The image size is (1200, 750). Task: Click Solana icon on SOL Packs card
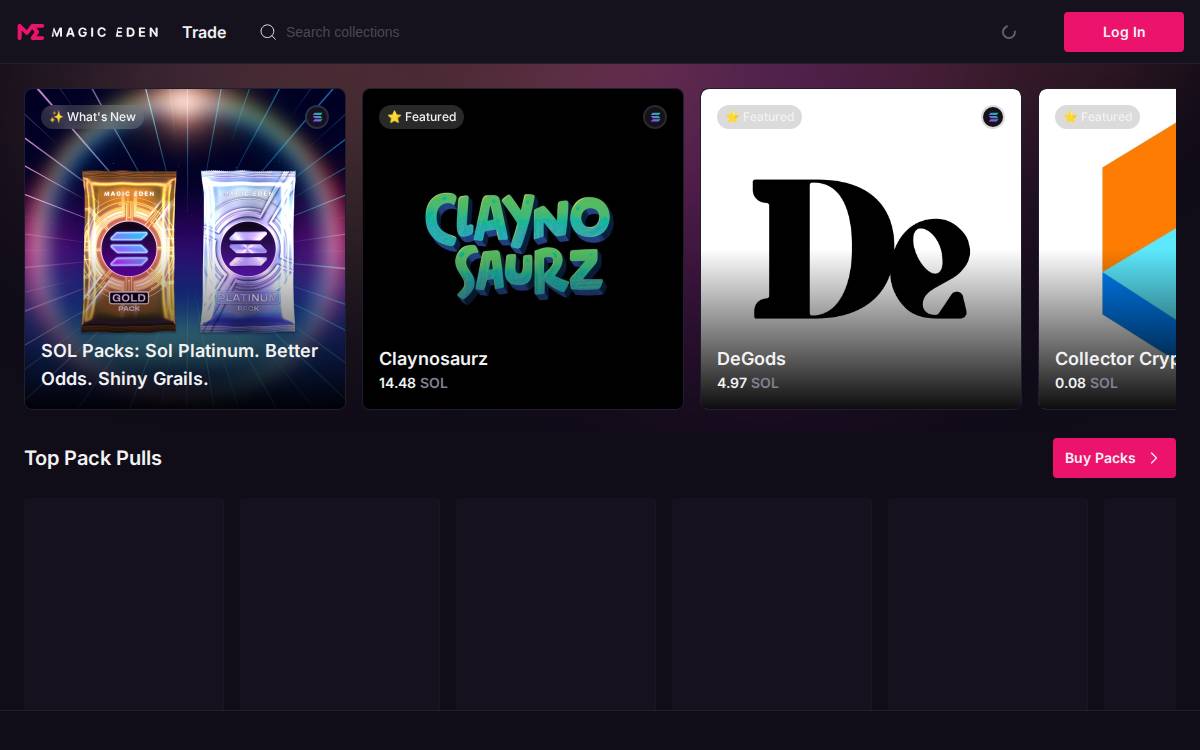[317, 117]
